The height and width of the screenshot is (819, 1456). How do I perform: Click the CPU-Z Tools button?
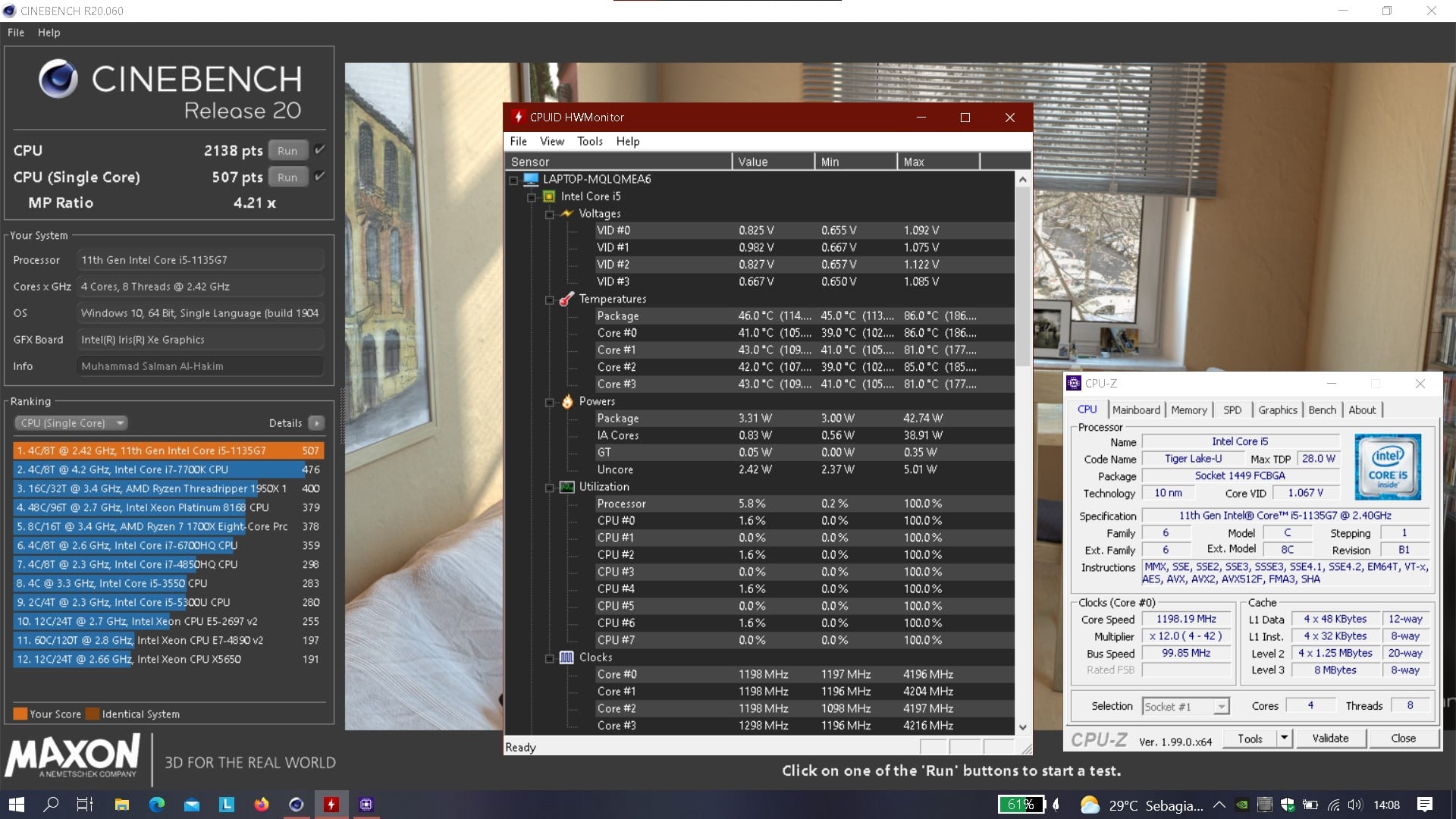point(1250,739)
